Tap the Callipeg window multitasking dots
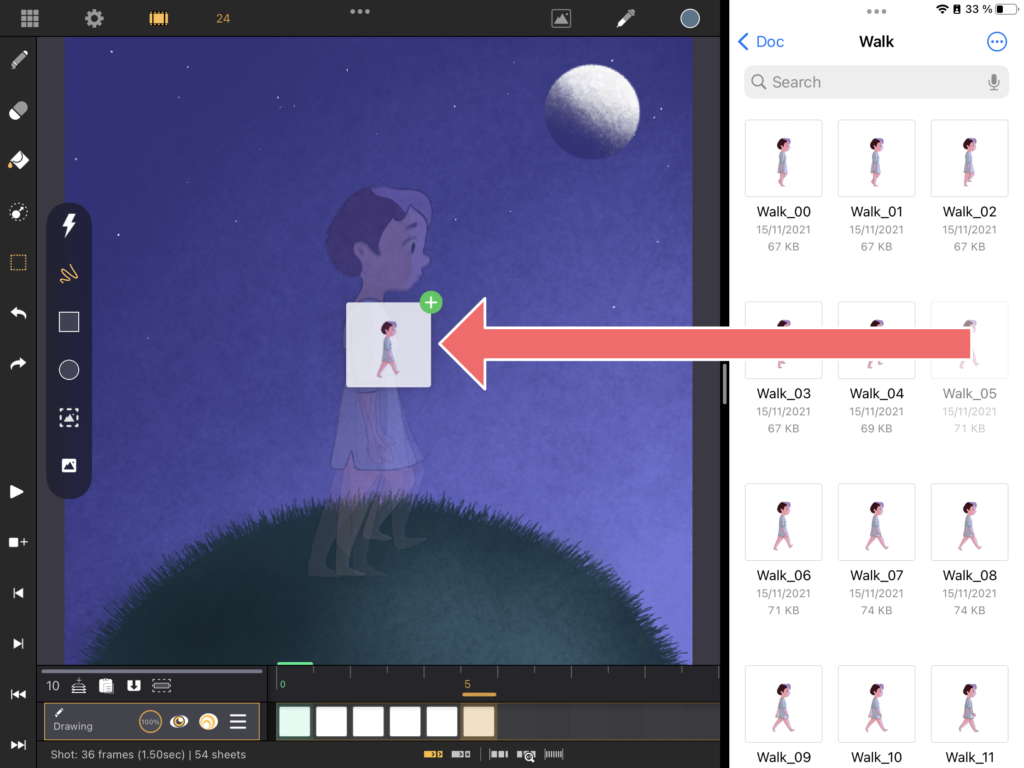 (360, 11)
